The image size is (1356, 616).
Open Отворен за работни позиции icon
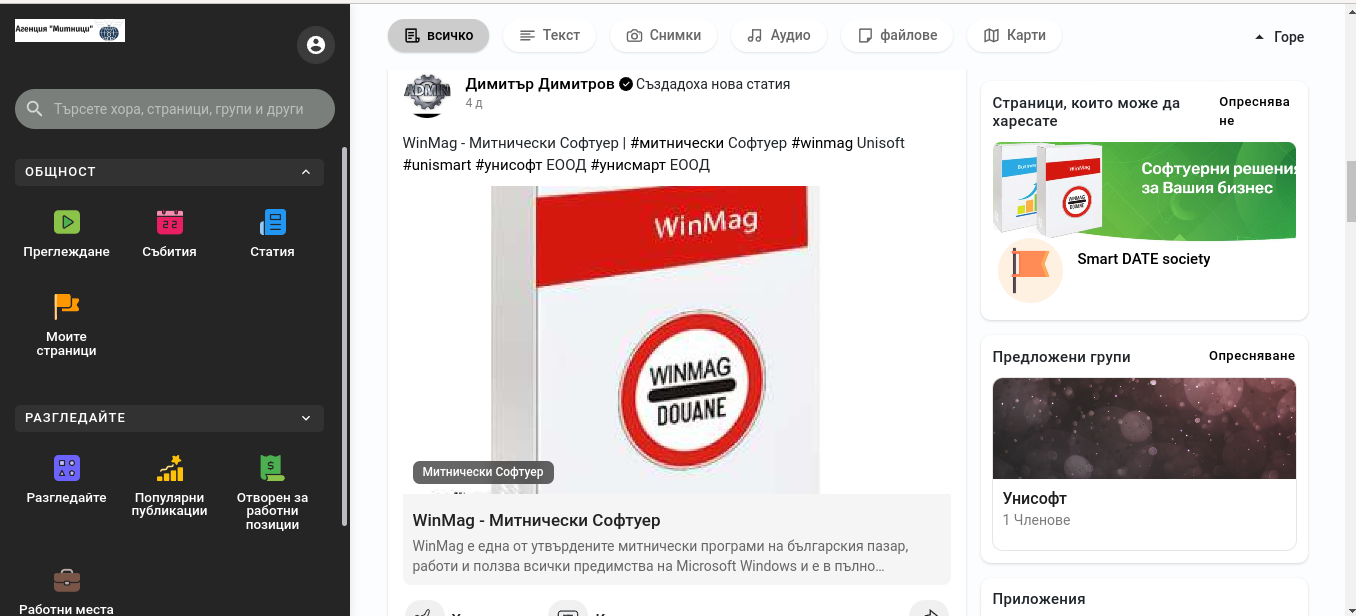pyautogui.click(x=272, y=468)
